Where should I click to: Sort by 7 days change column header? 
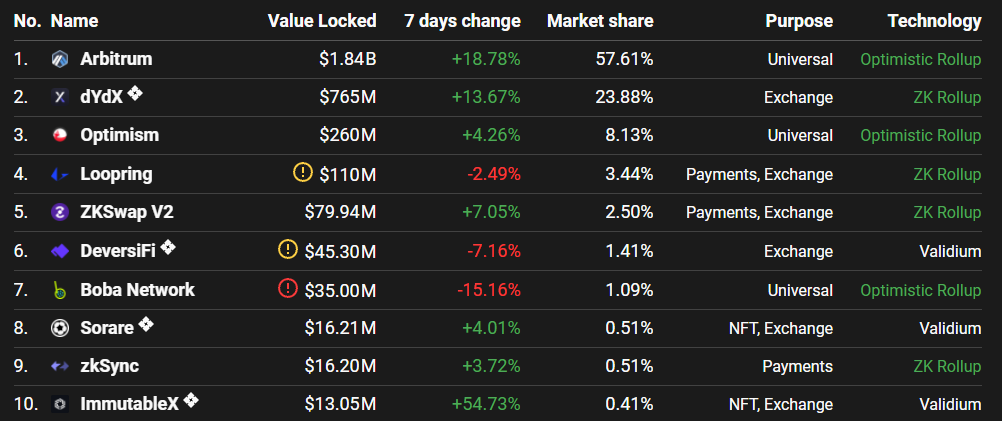(462, 21)
